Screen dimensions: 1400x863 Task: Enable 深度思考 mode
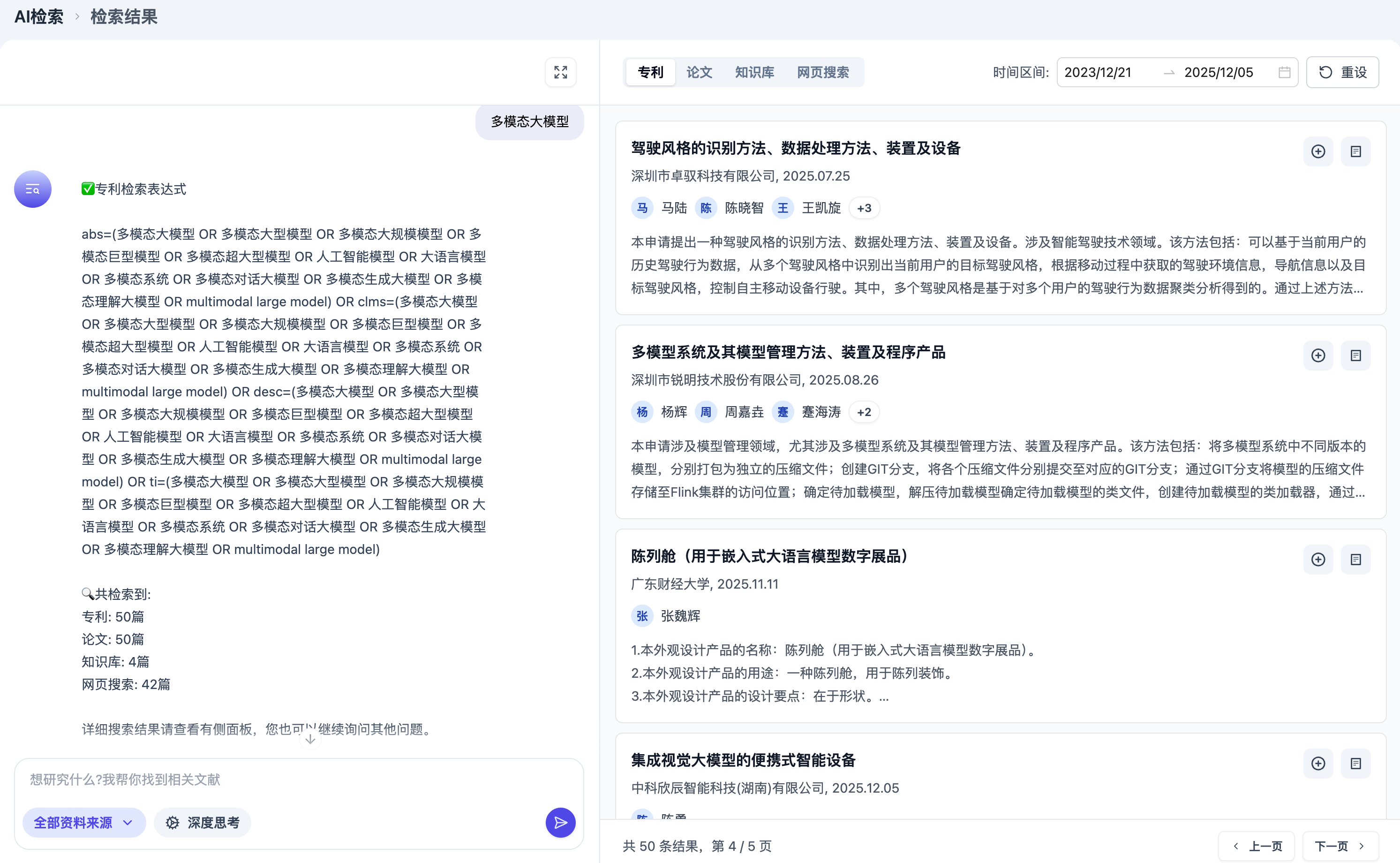202,823
